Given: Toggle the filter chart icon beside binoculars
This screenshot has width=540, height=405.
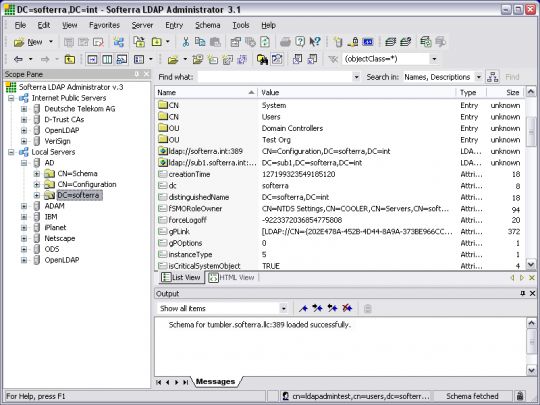Looking at the screenshot, I should click(277, 60).
